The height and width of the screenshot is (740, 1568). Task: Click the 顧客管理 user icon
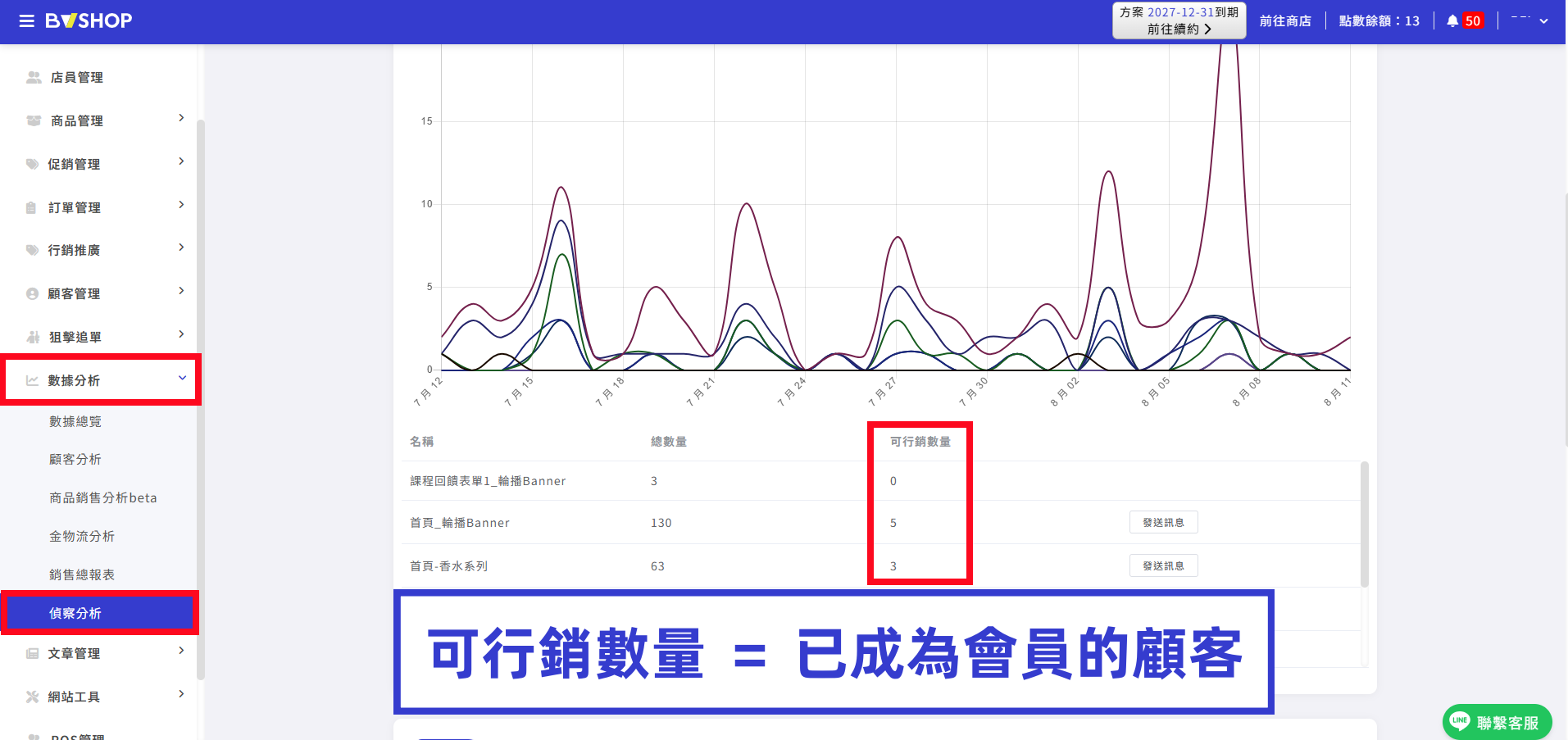pos(32,293)
